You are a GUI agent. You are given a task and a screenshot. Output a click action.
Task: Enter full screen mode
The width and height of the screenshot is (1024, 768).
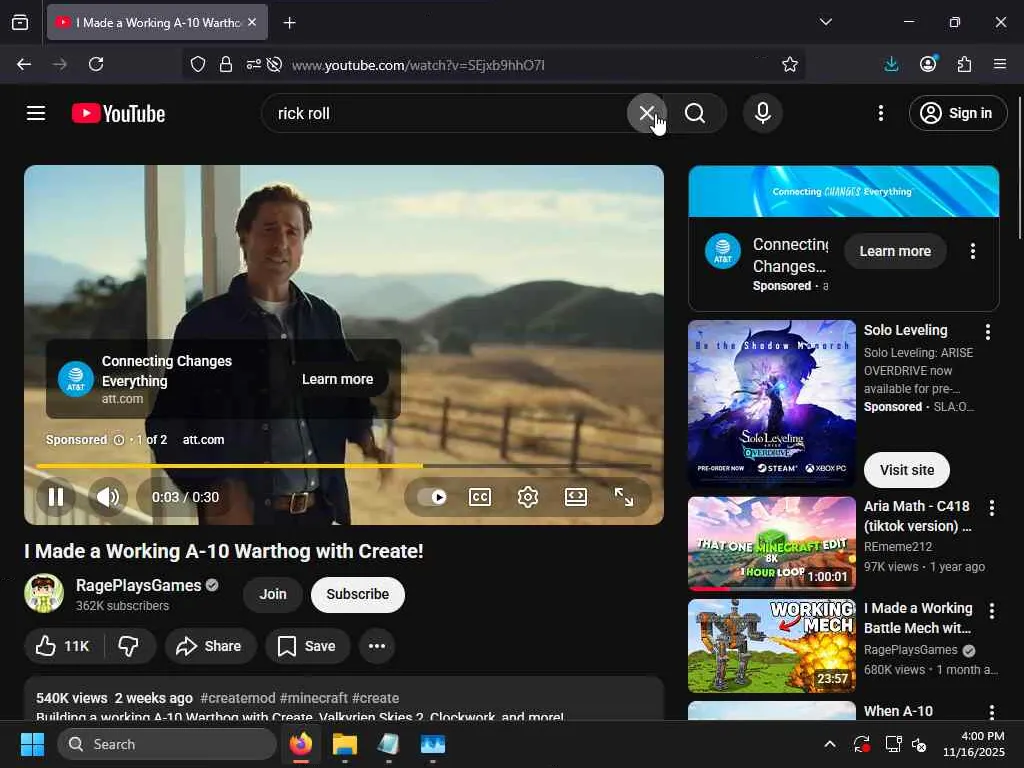624,497
